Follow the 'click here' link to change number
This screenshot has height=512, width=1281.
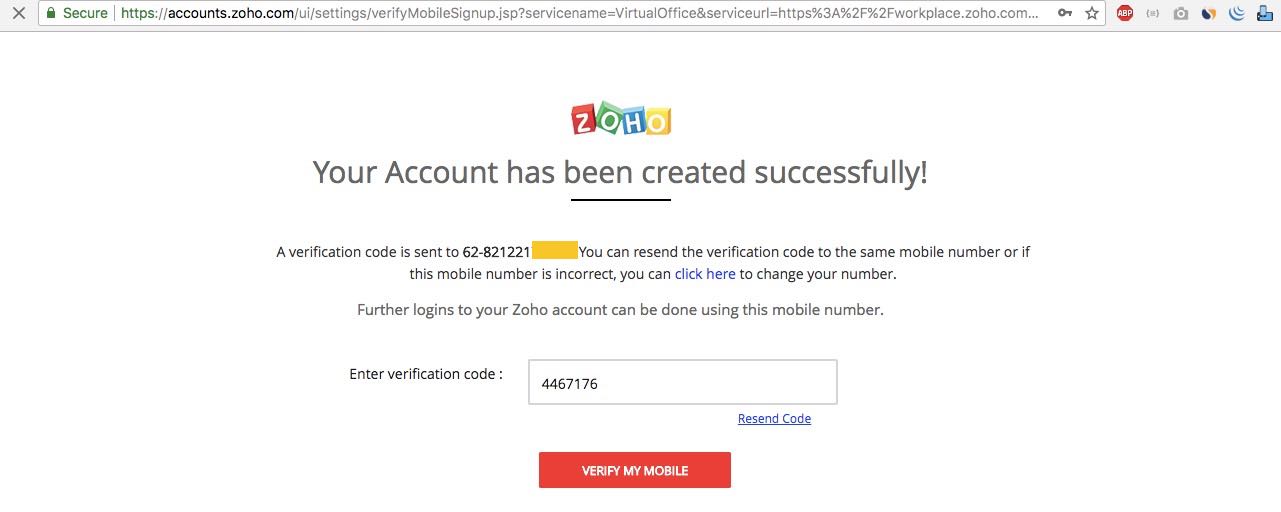coord(705,274)
